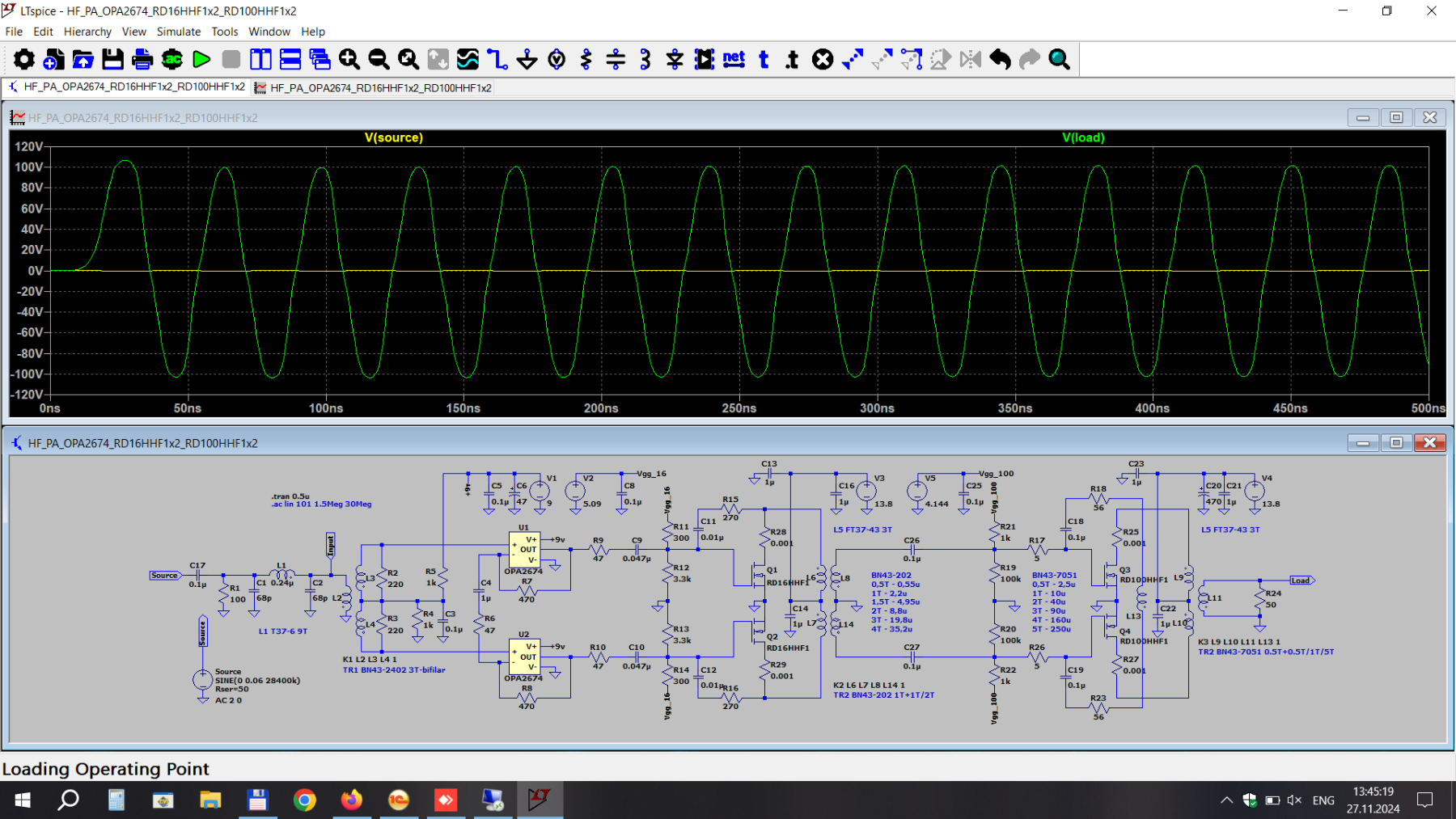Minimize the waveform plot pane
Screen dimensions: 1456x819
pos(1363,117)
